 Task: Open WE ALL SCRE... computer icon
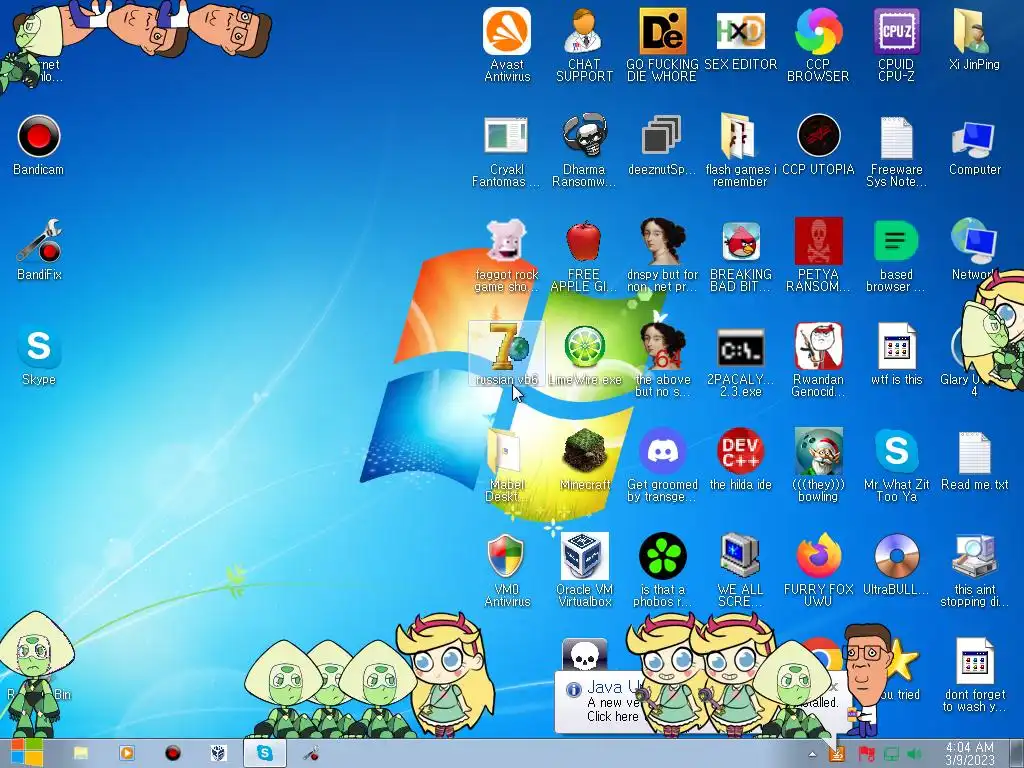click(740, 571)
